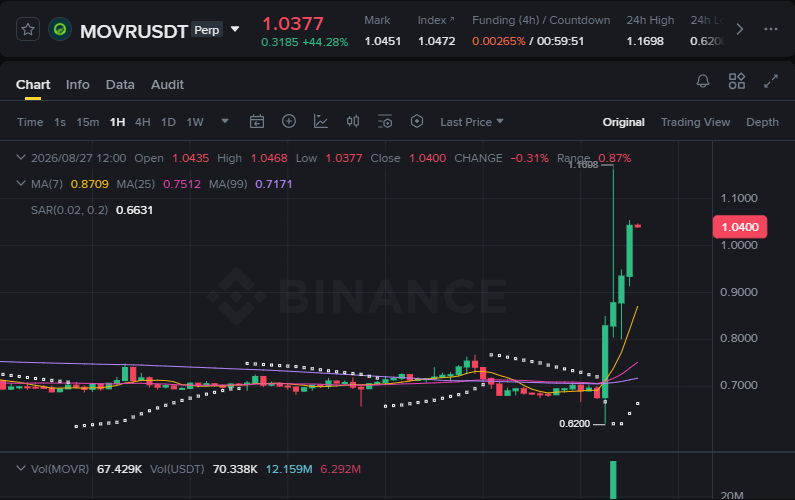Click the 1.1000 price axis label
The width and height of the screenshot is (795, 500).
(739, 198)
